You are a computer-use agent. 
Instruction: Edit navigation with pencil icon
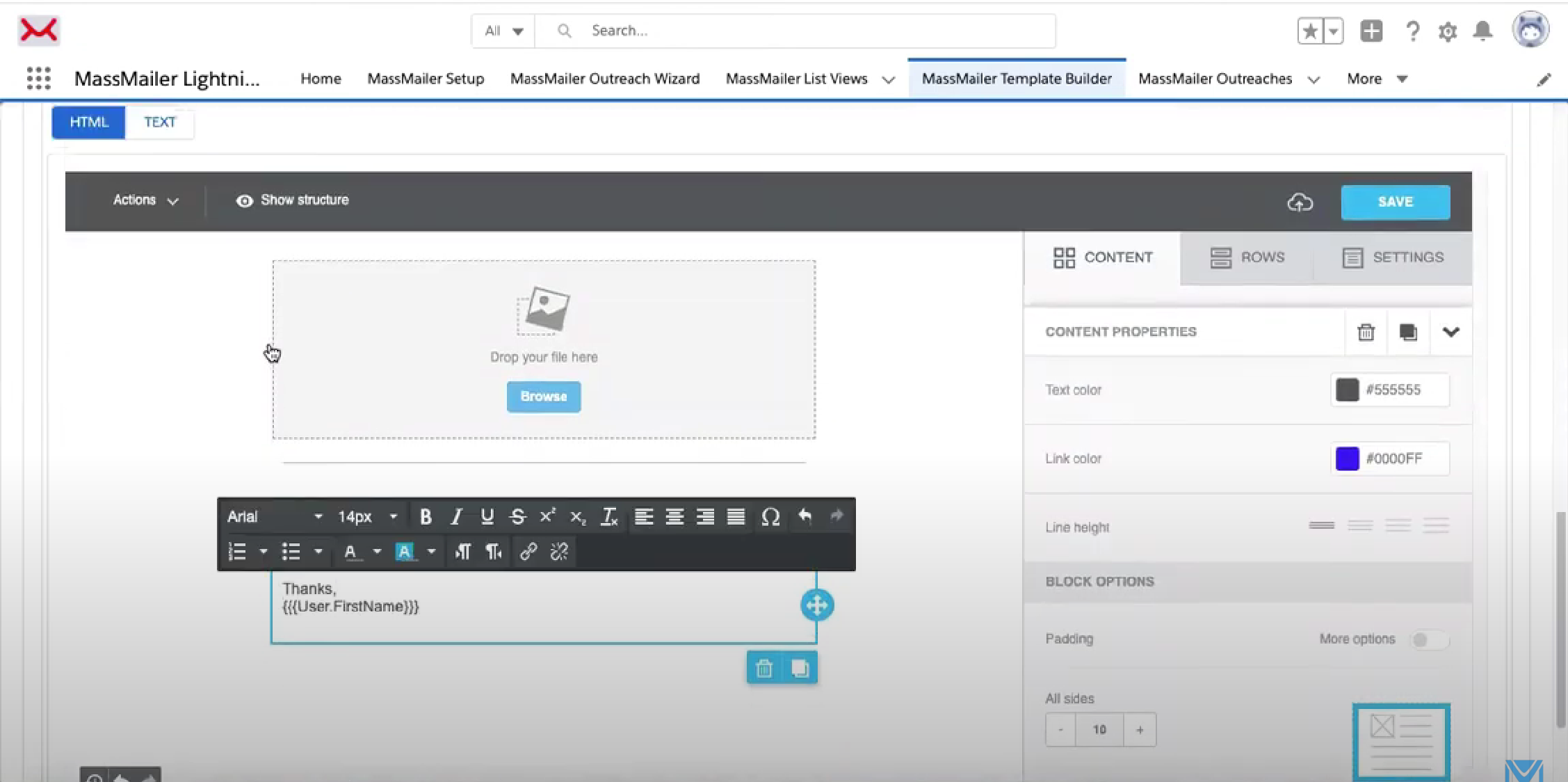coord(1544,79)
